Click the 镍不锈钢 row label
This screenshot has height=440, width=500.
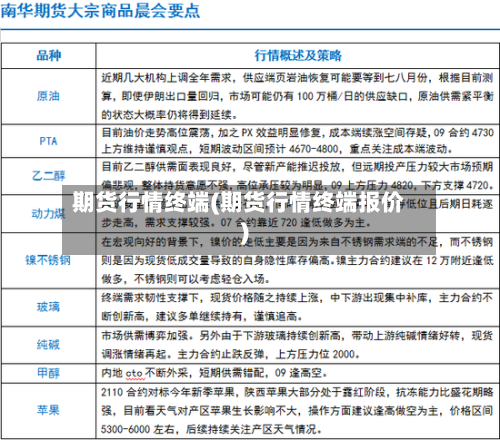click(48, 260)
